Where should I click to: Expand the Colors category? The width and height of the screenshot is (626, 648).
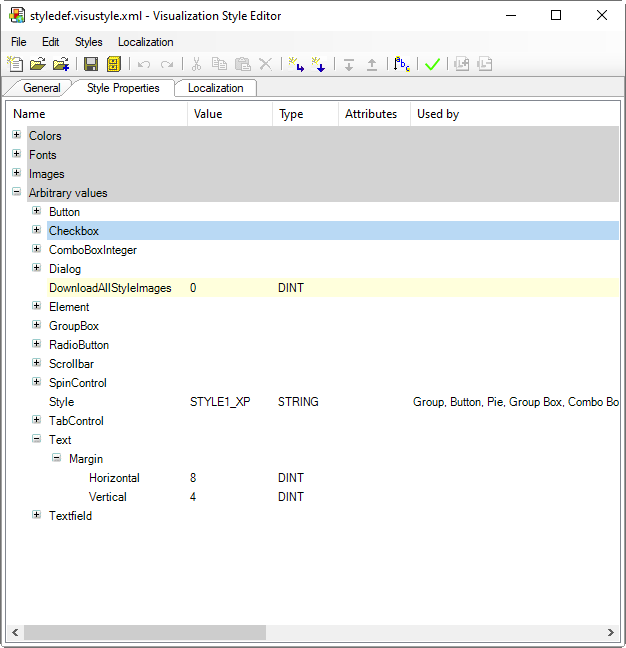16,135
